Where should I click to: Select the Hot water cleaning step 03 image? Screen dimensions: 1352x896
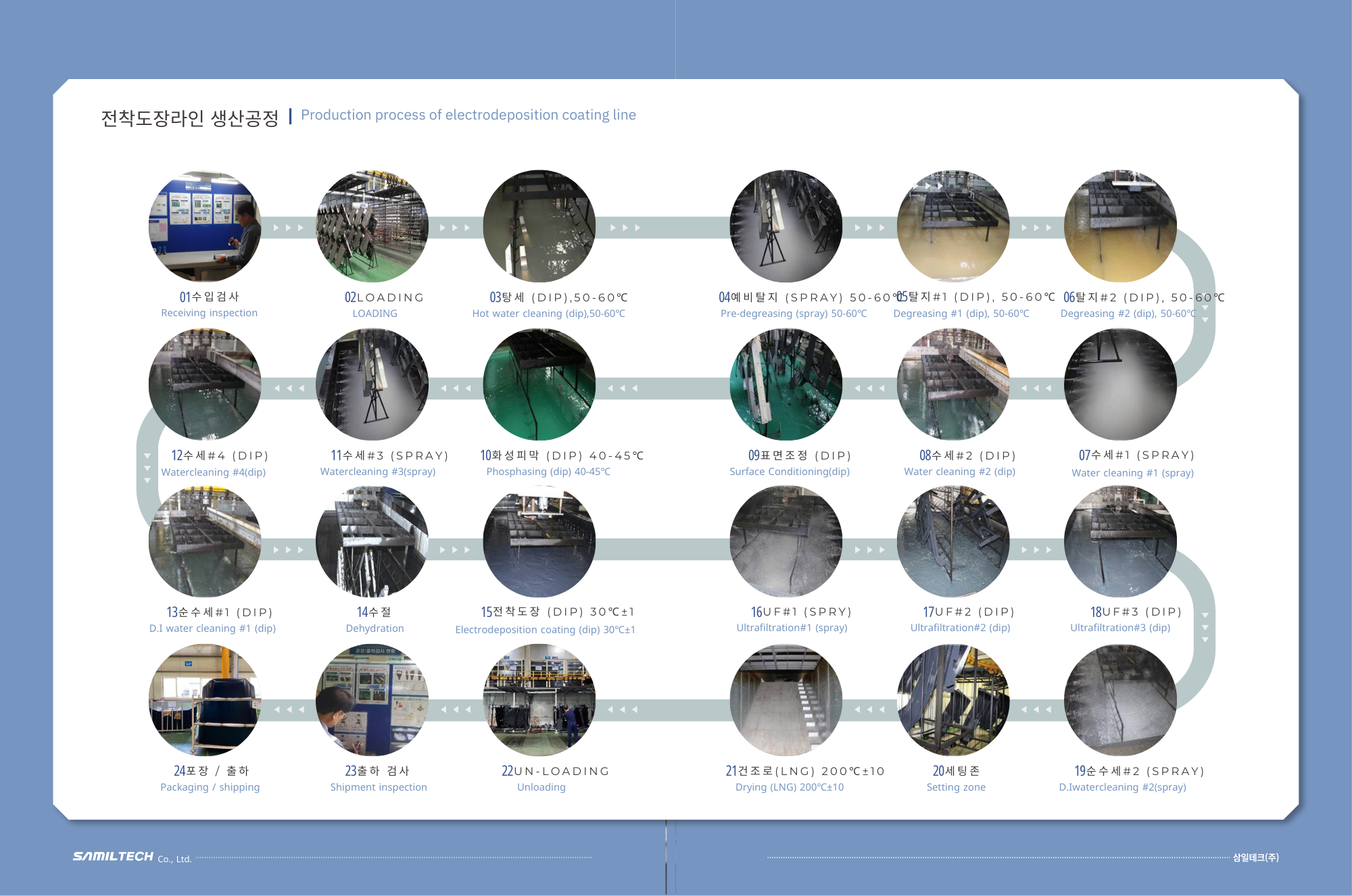(539, 226)
